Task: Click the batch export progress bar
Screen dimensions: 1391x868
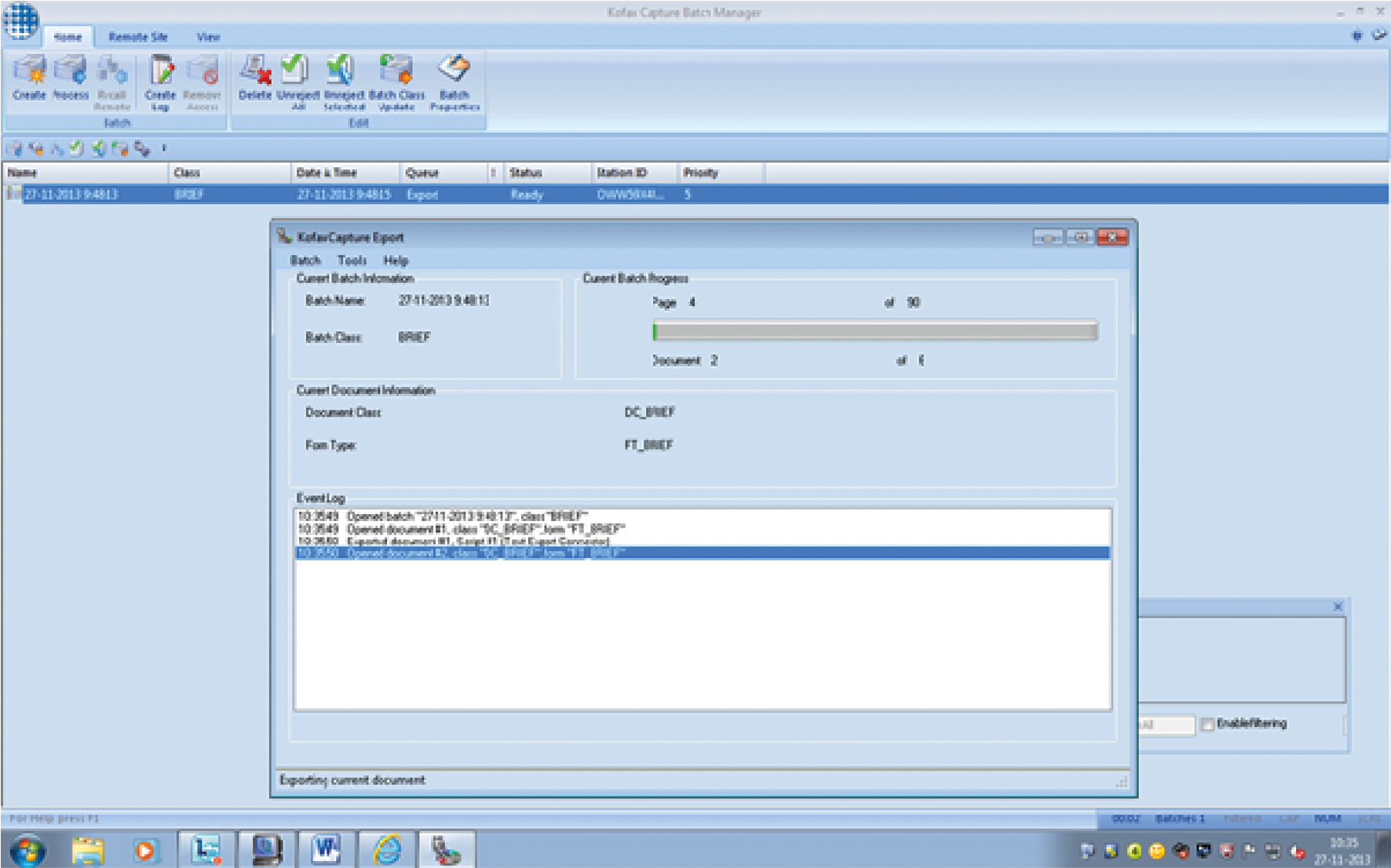Action: [874, 332]
